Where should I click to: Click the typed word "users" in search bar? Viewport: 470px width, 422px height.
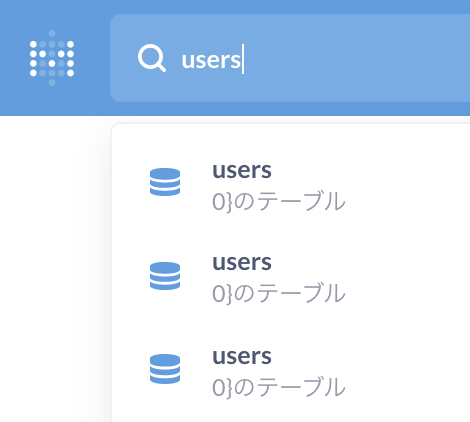click(x=211, y=60)
